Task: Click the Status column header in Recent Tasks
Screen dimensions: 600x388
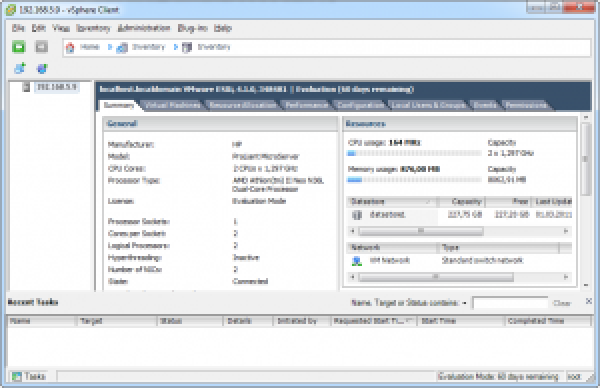Action: tap(190, 321)
